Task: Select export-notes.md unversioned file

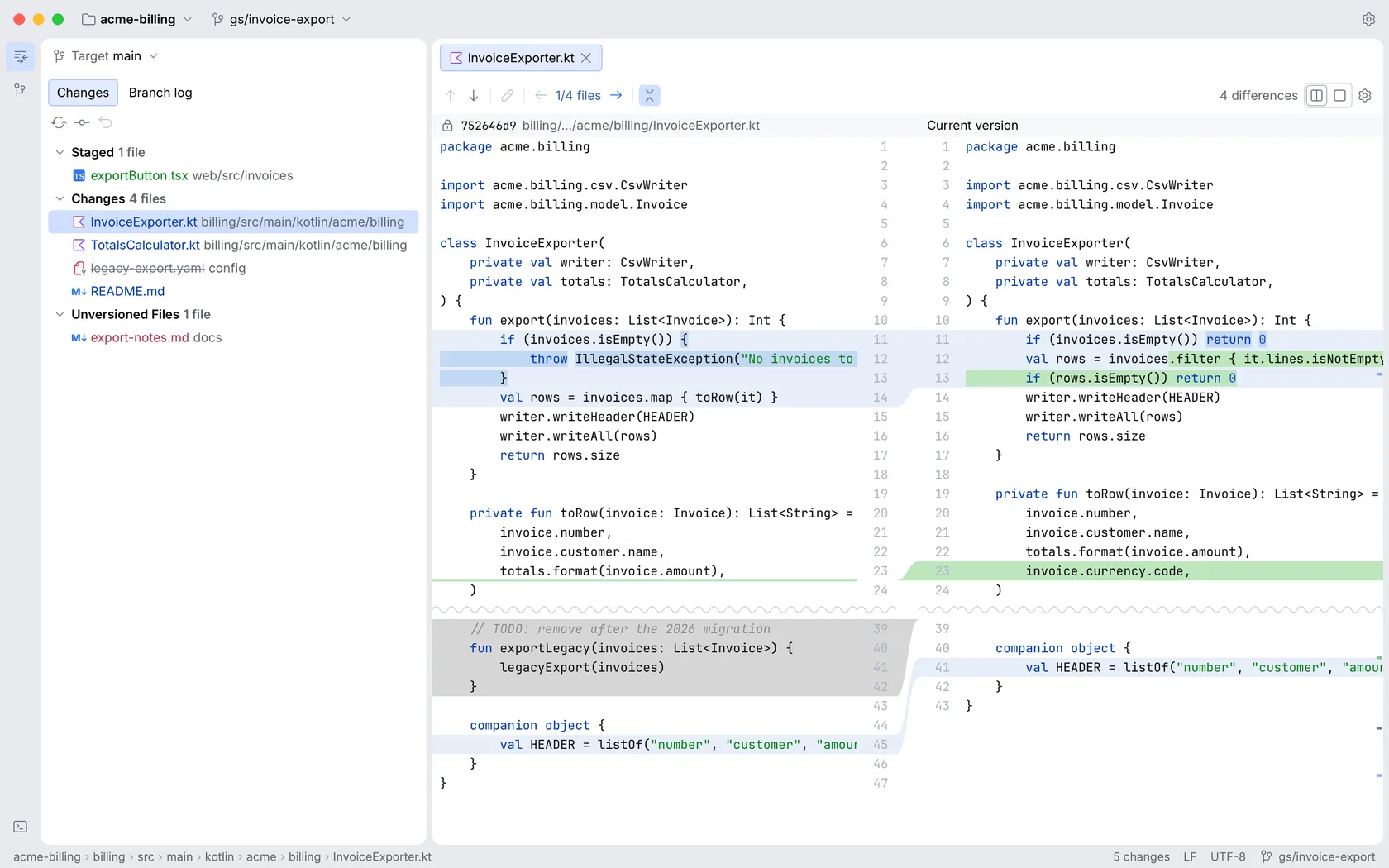Action: coord(233,337)
